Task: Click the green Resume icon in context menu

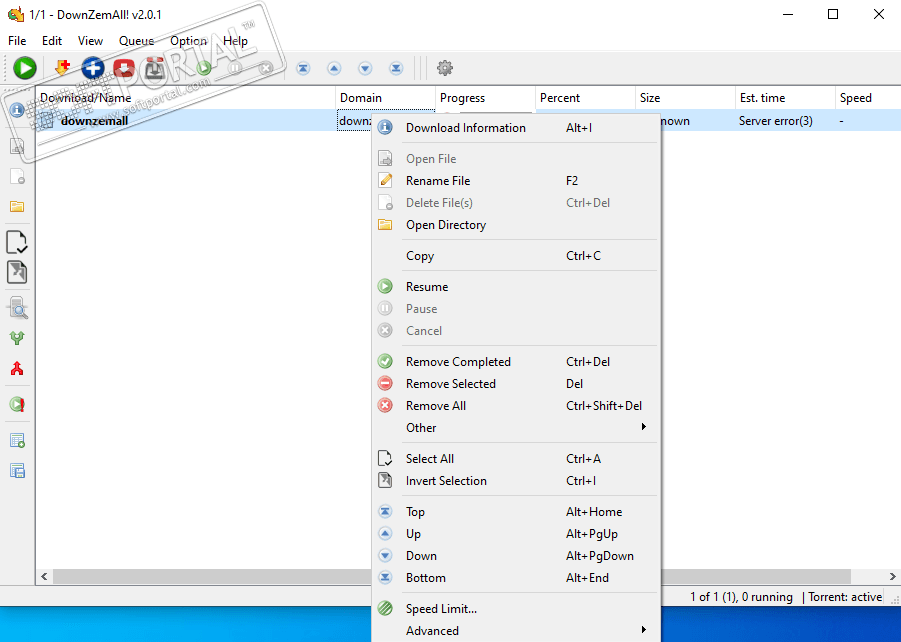Action: pos(385,286)
